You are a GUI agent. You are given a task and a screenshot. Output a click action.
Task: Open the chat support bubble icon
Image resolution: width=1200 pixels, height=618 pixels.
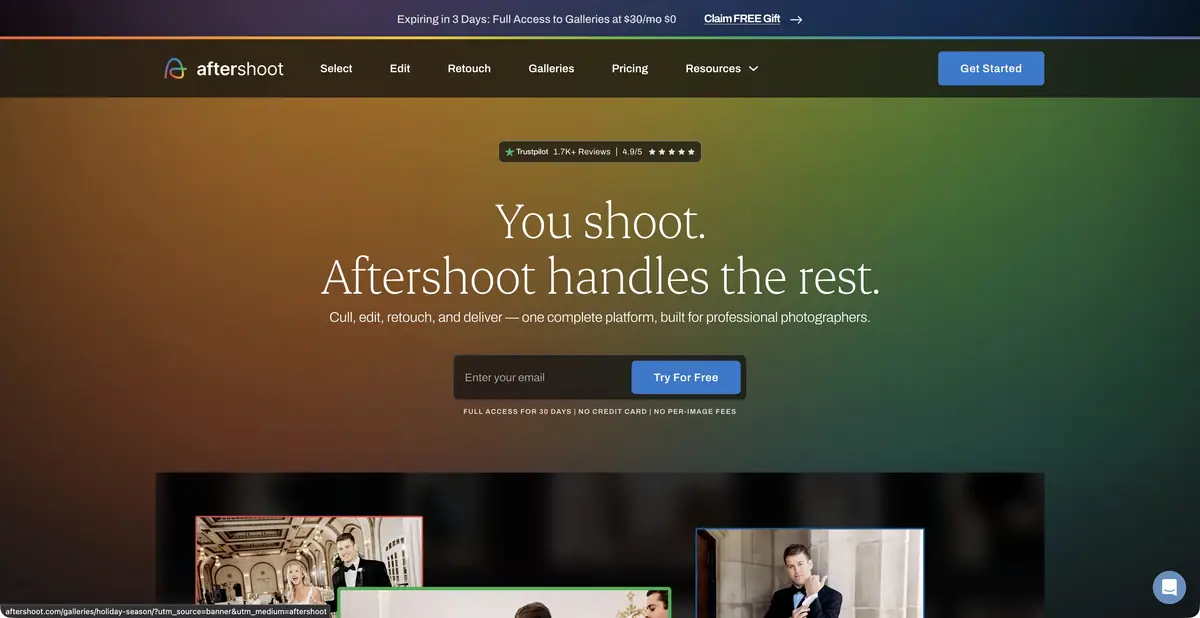pyautogui.click(x=1169, y=587)
